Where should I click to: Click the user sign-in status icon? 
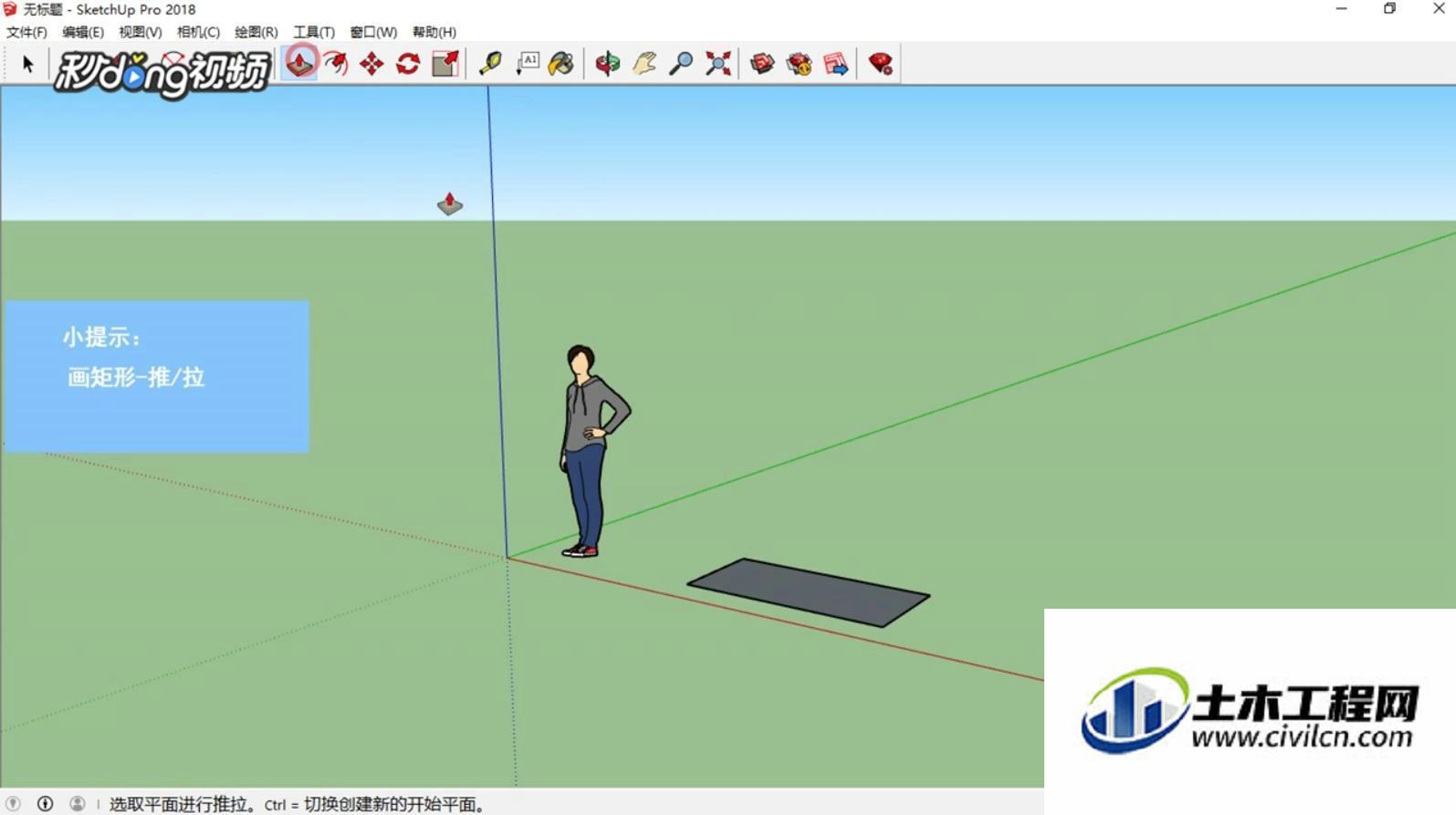[x=78, y=804]
